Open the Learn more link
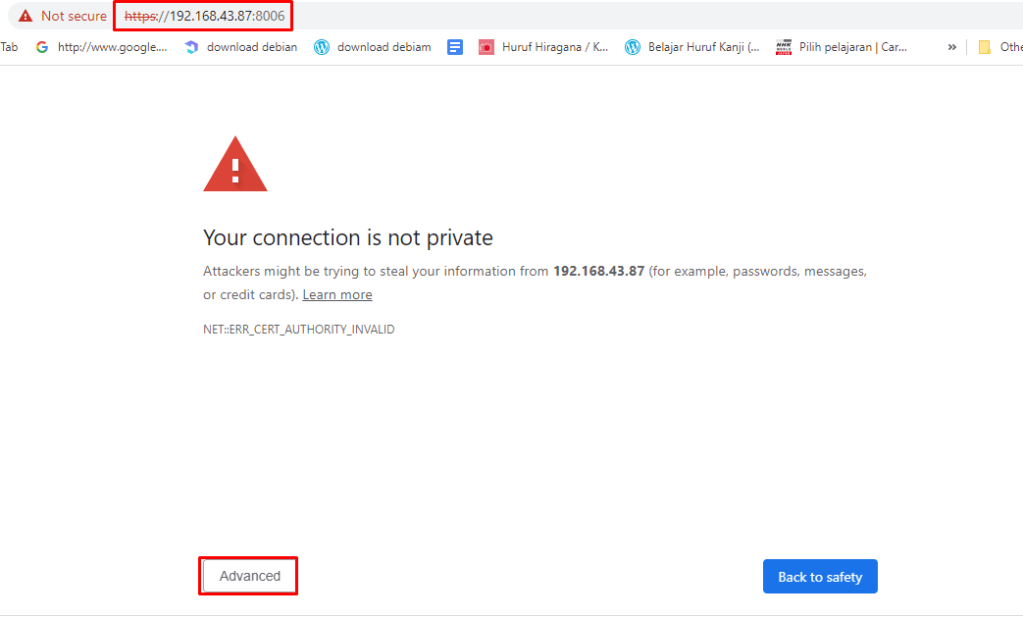The width and height of the screenshot is (1023, 618). pos(337,295)
